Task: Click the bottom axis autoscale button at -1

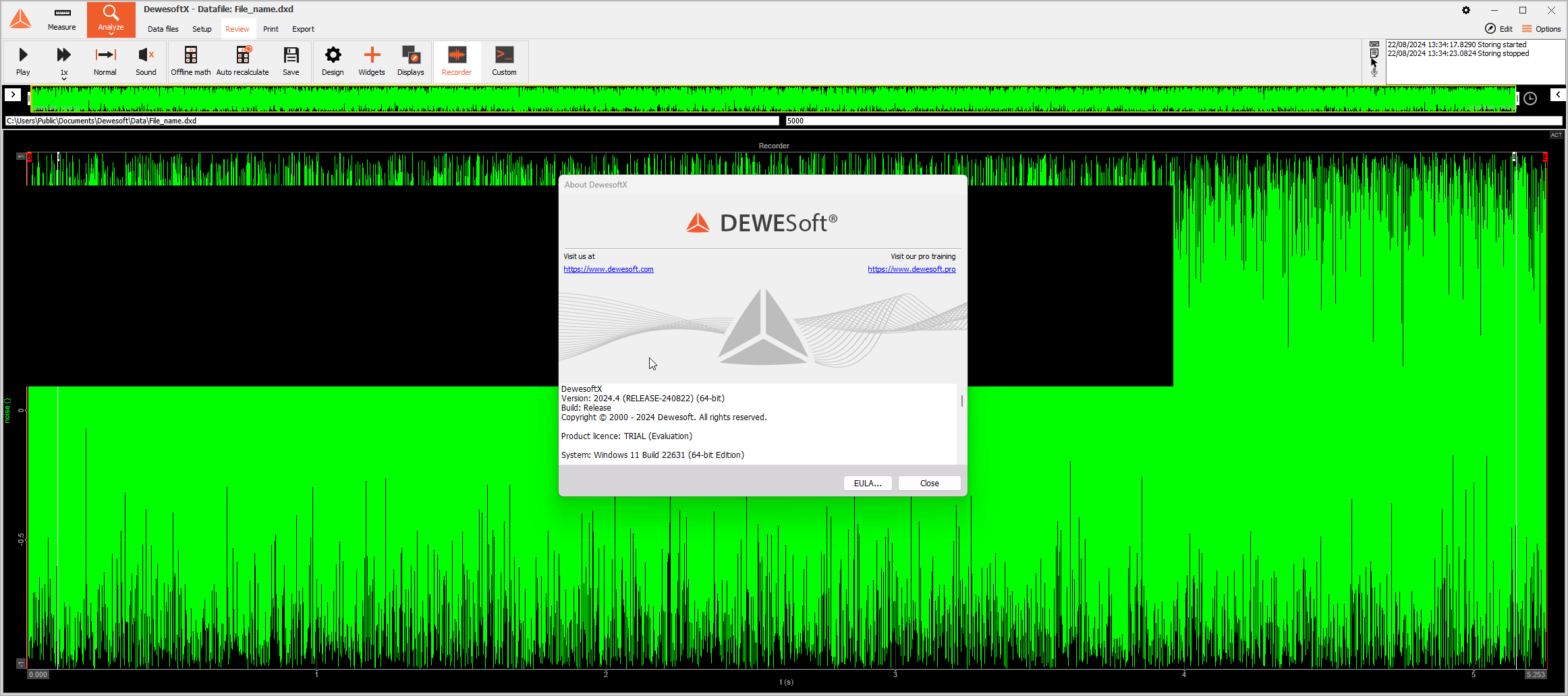Action: point(21,664)
